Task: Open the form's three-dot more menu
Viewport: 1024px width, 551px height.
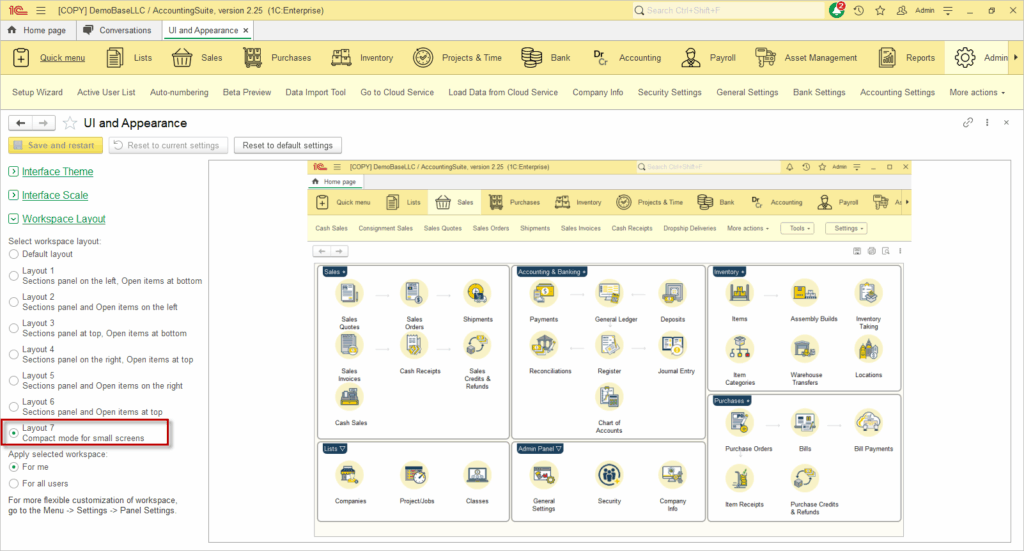Action: (987, 122)
